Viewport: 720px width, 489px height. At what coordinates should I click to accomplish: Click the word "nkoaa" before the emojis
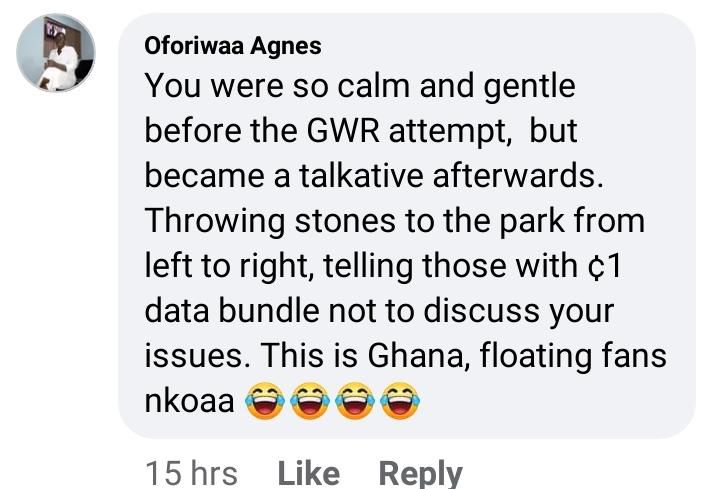(190, 402)
